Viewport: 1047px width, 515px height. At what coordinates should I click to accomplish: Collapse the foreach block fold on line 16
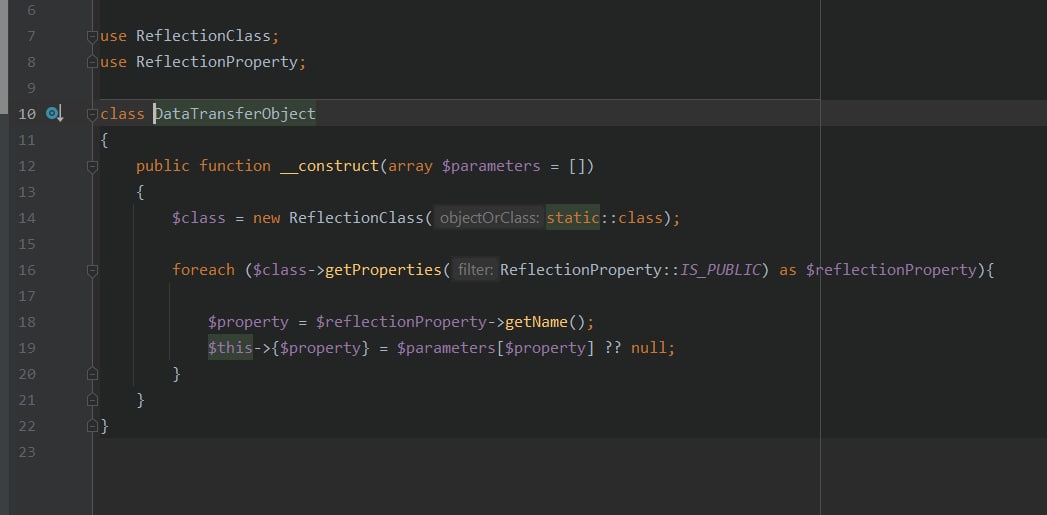pos(92,271)
